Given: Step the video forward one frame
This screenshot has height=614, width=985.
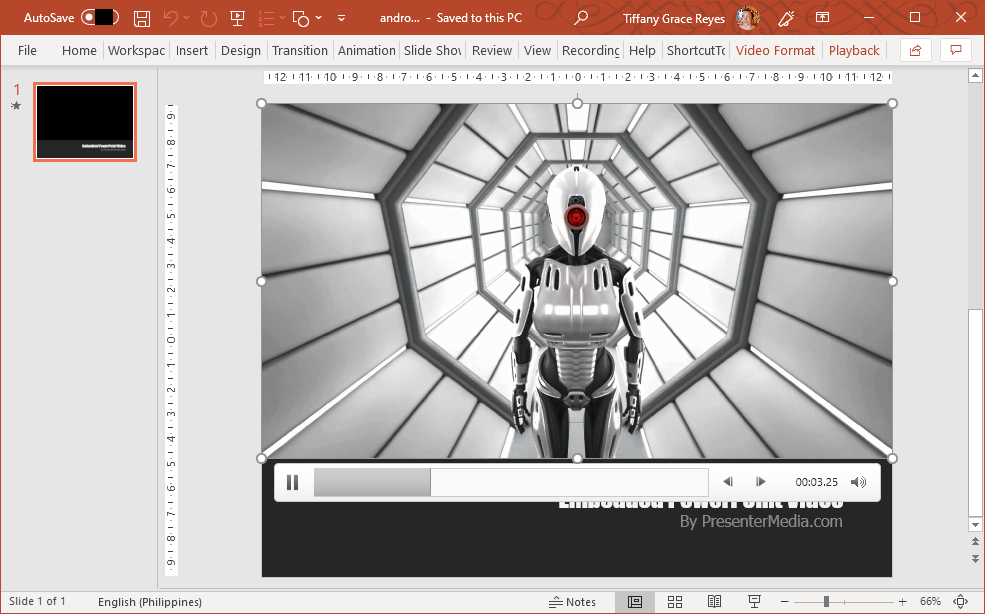Looking at the screenshot, I should 761,483.
